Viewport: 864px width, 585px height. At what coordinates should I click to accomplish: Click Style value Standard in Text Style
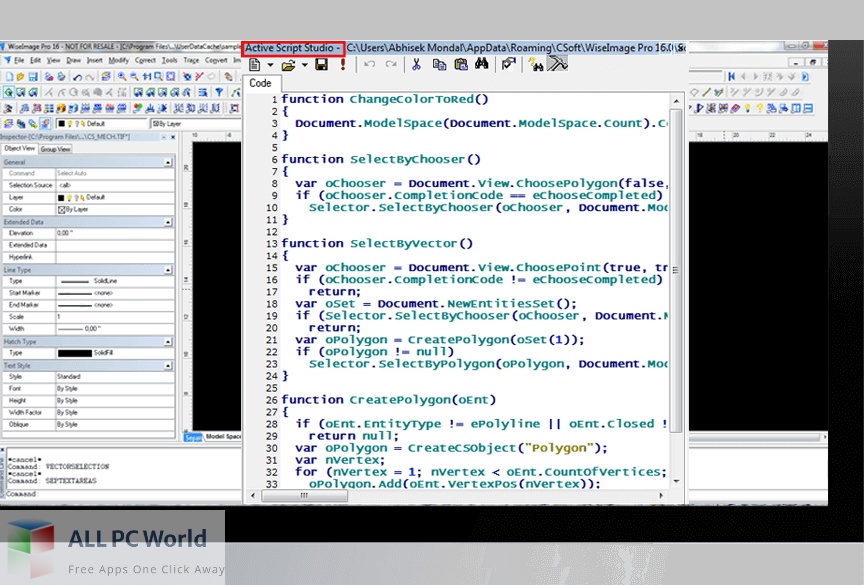(115, 377)
